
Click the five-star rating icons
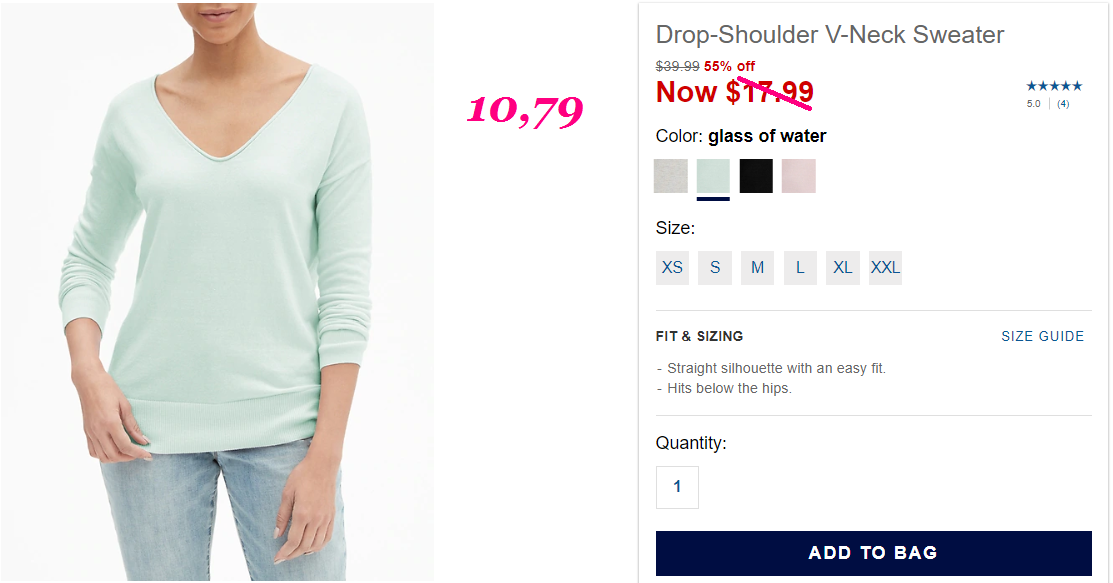[1054, 86]
